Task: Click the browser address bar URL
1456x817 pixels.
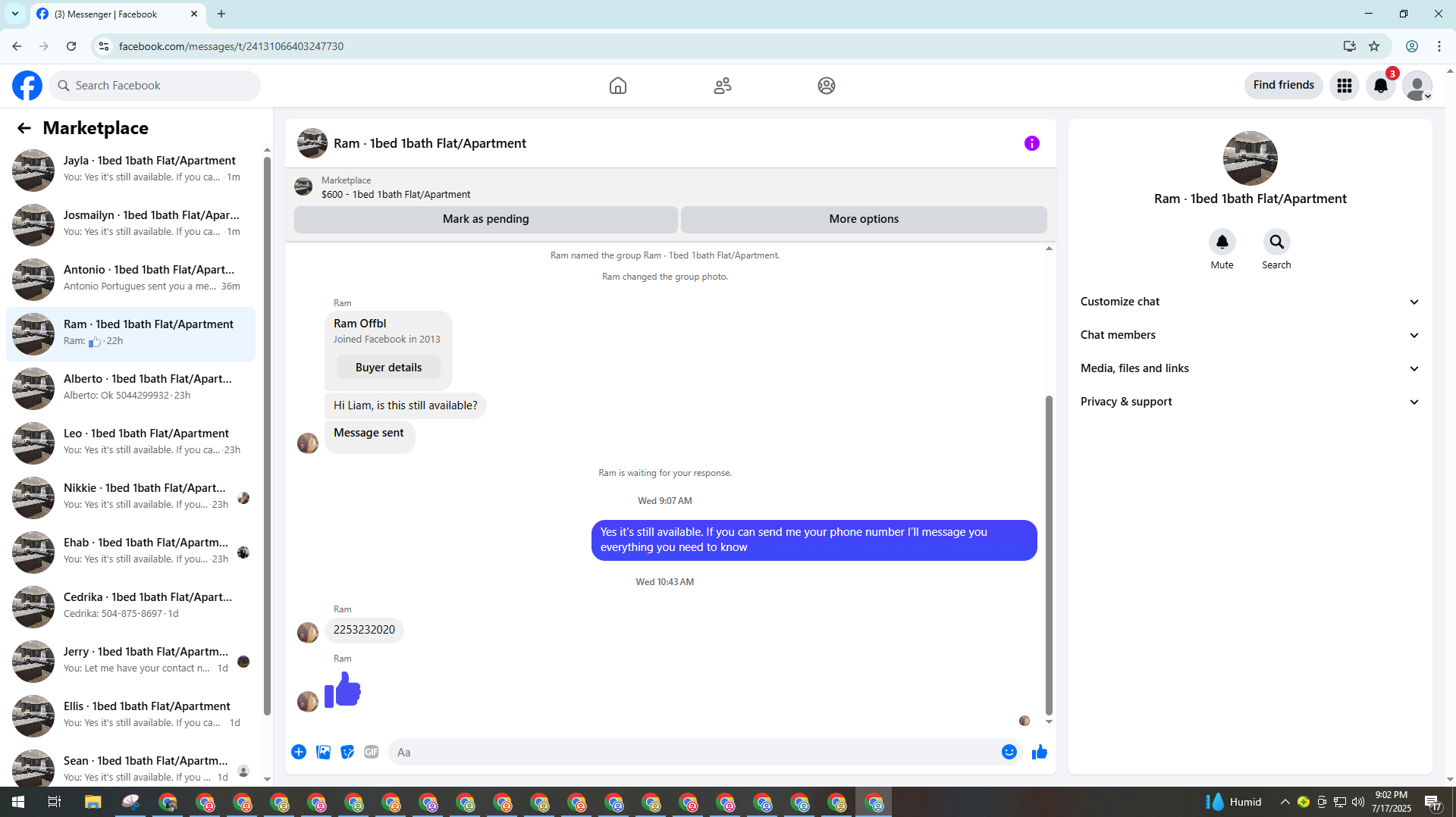Action: (231, 46)
